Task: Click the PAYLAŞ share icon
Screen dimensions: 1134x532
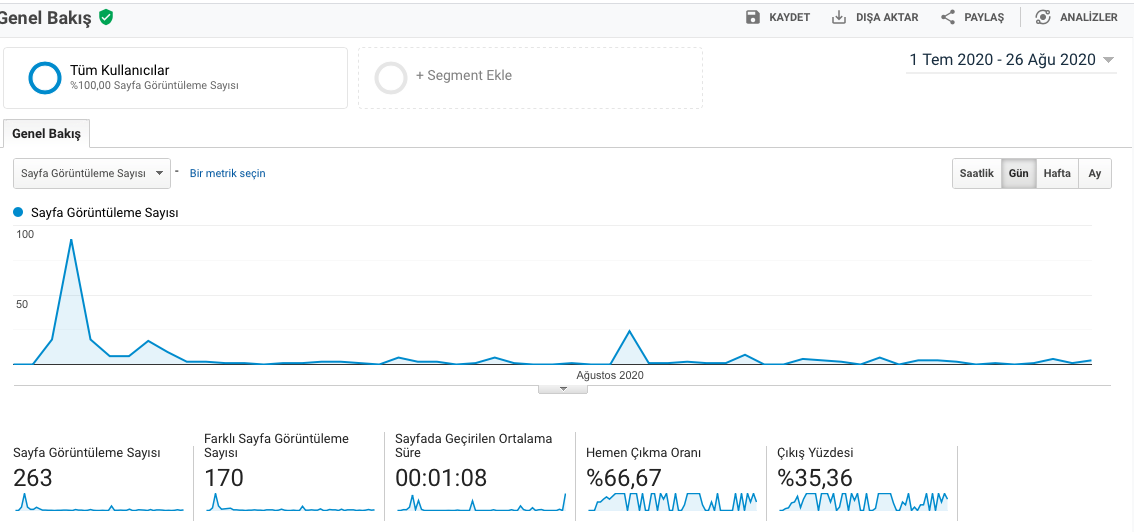Action: (x=948, y=17)
